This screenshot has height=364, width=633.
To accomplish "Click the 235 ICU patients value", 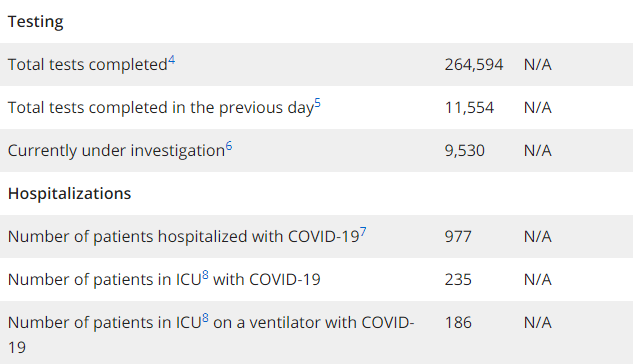I will pos(458,280).
